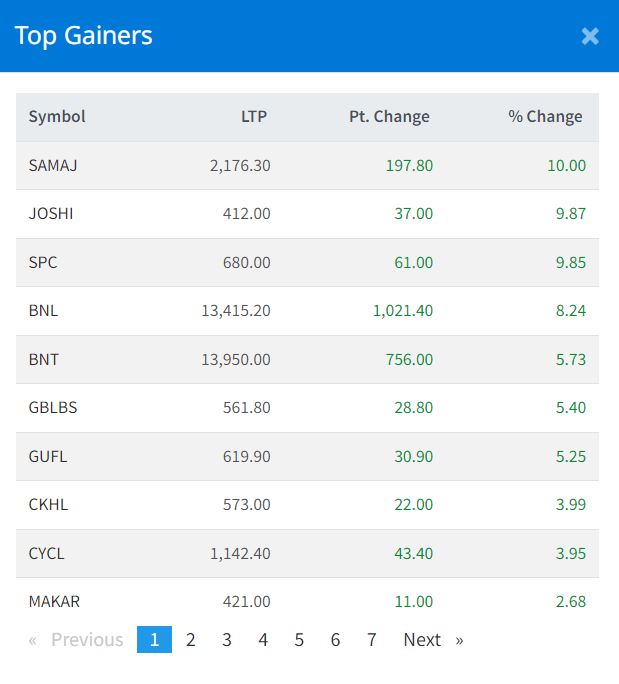Select the GBLBS symbol
Viewport: 619px width, 684px height.
click(53, 408)
